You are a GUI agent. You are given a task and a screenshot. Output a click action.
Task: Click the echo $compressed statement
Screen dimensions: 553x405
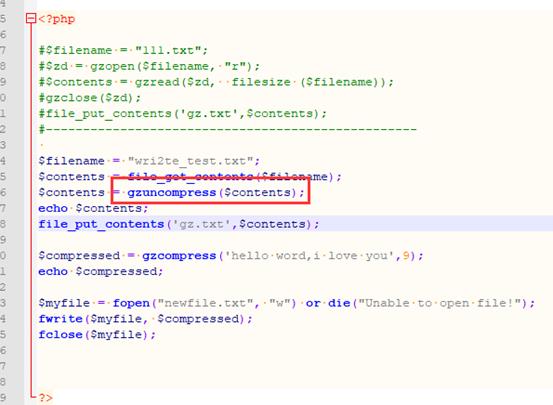(x=101, y=272)
